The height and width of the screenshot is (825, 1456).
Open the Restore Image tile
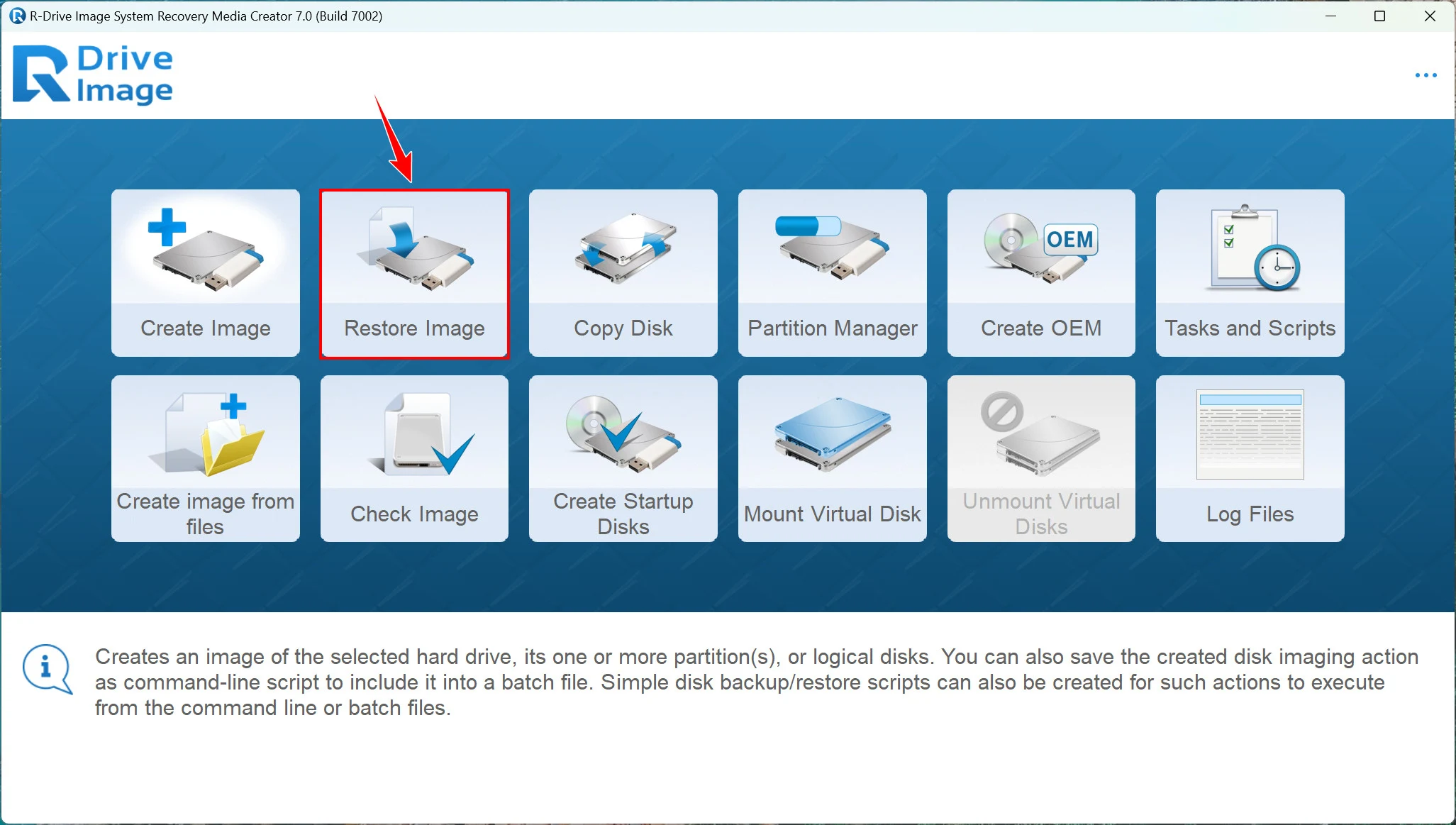414,273
